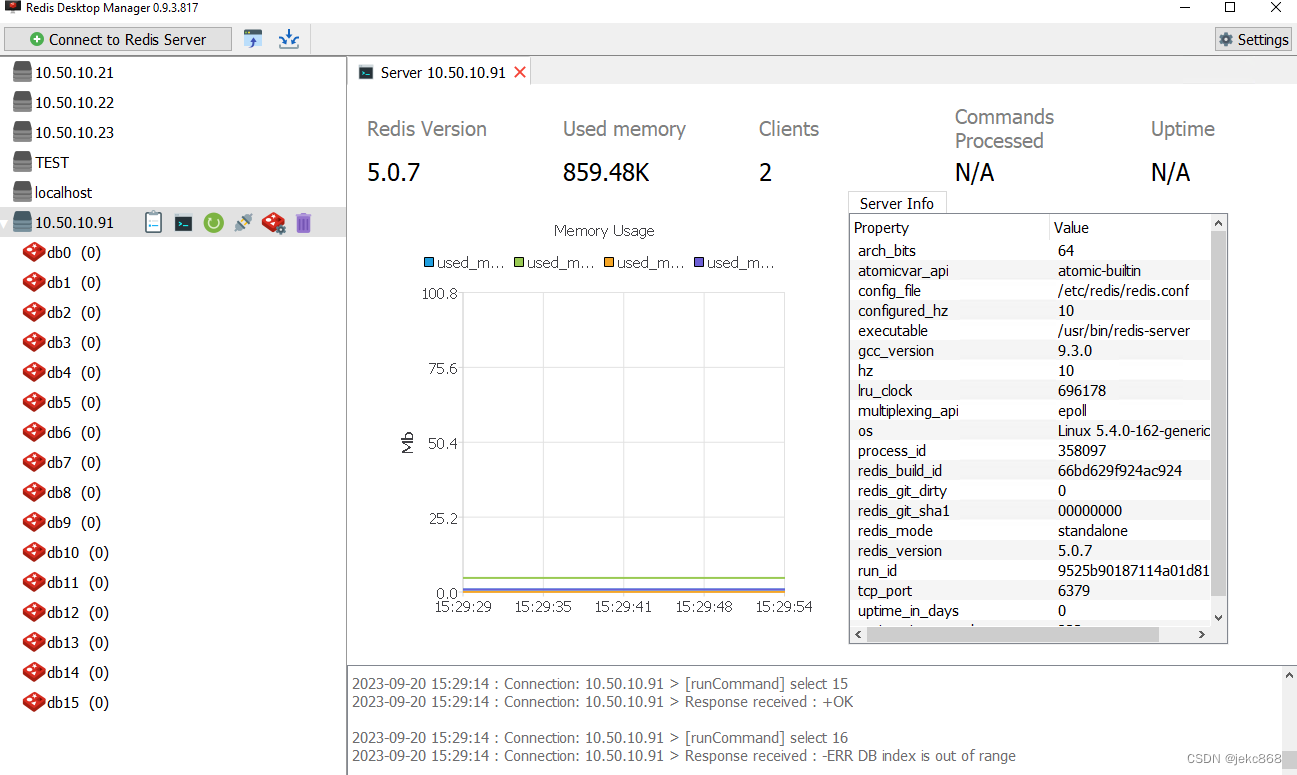Click the server icon beside localhost

(22, 192)
